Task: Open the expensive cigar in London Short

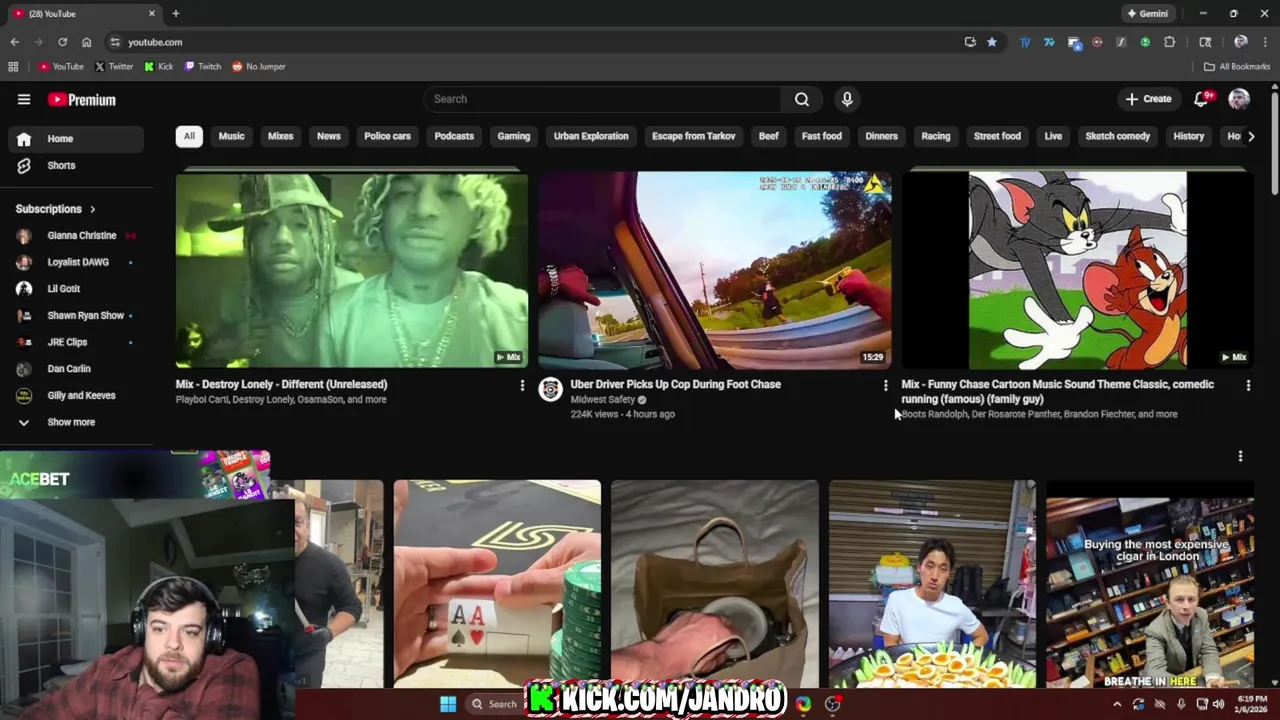Action: 1150,584
